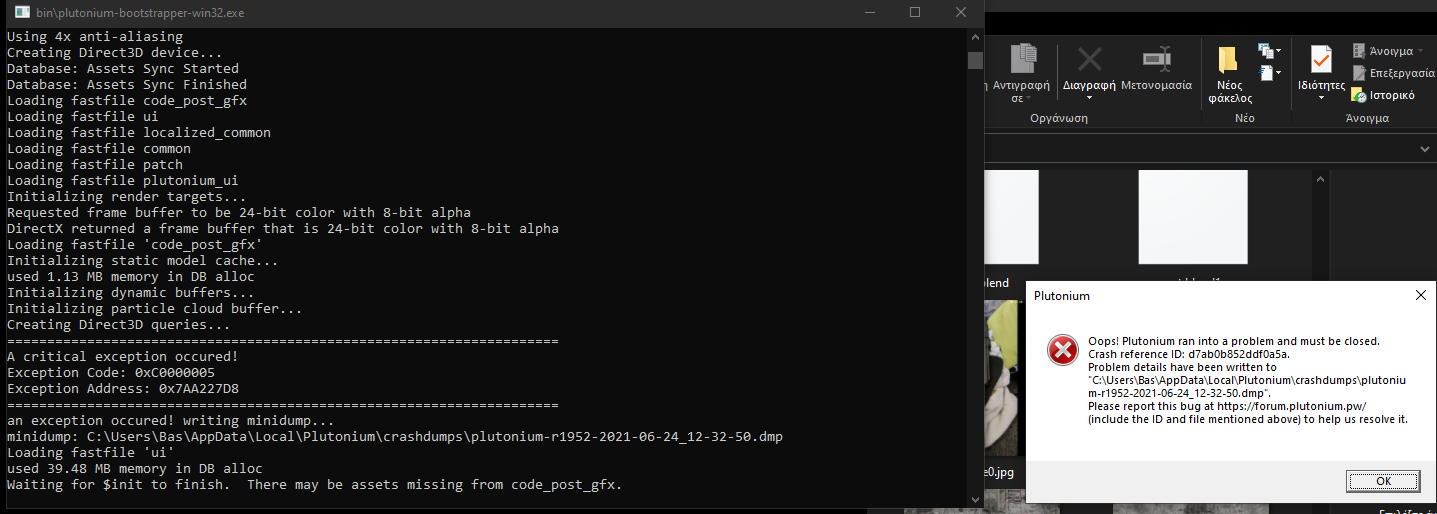The height and width of the screenshot is (514, 1437).
Task: Select the jpg image thumbnail in Explorer
Action: 1005,377
